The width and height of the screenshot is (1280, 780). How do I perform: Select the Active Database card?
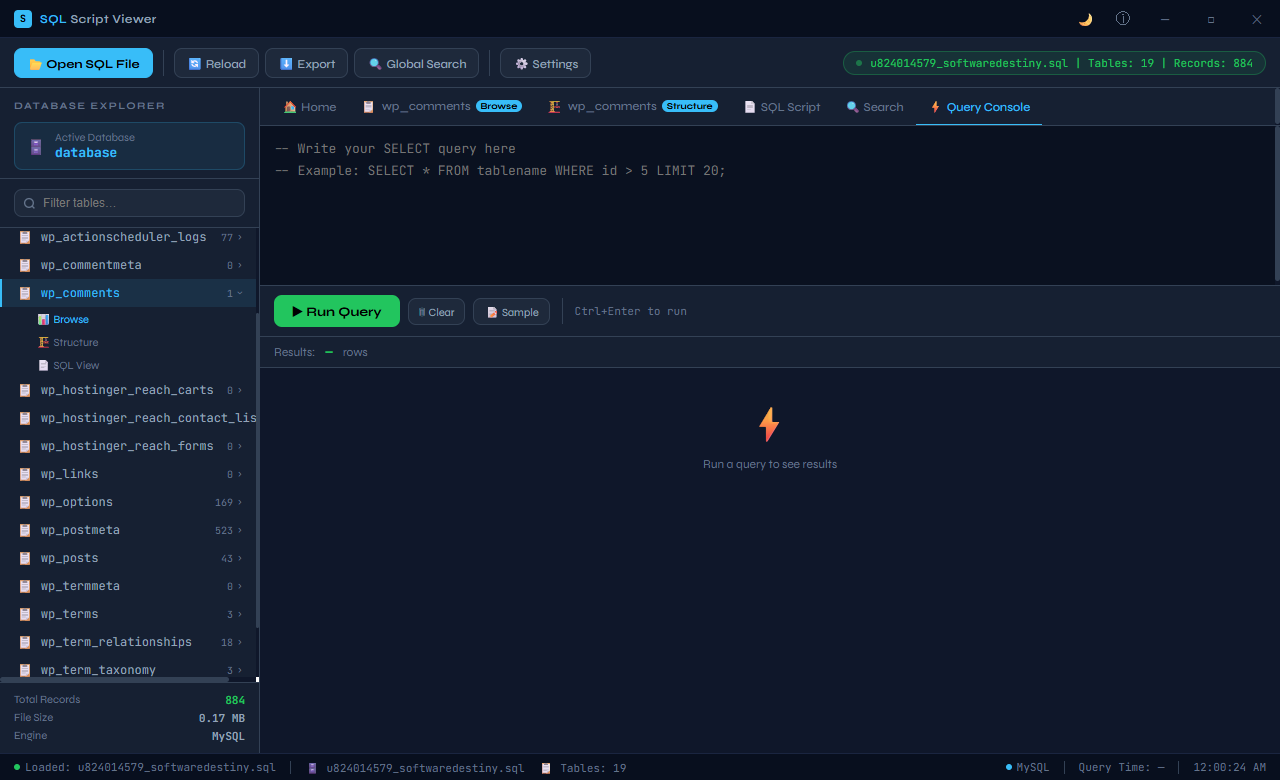click(129, 146)
